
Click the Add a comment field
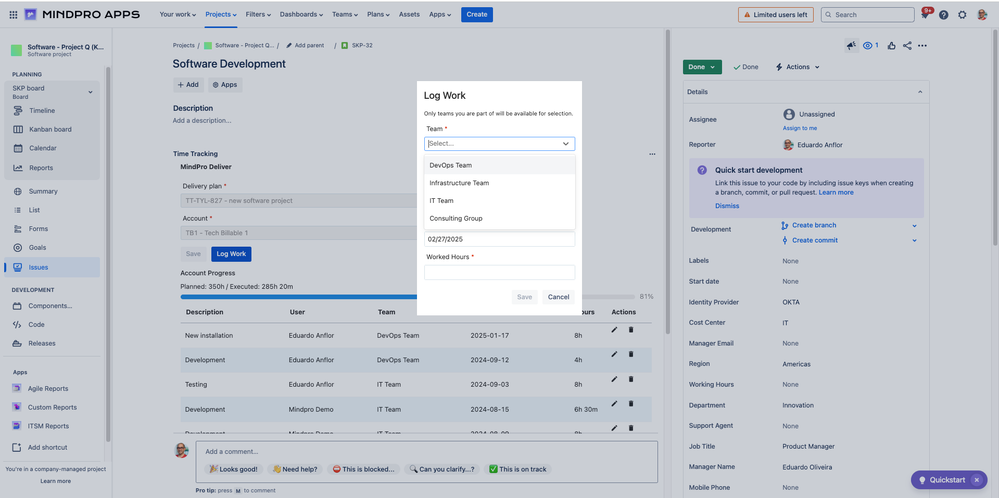coord(426,452)
